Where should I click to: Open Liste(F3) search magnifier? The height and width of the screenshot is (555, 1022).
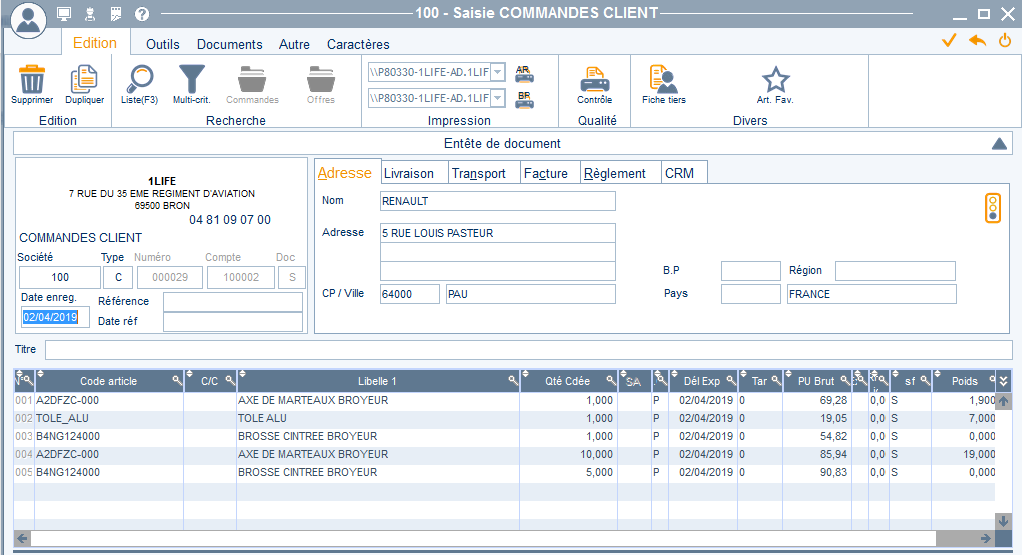click(x=139, y=79)
